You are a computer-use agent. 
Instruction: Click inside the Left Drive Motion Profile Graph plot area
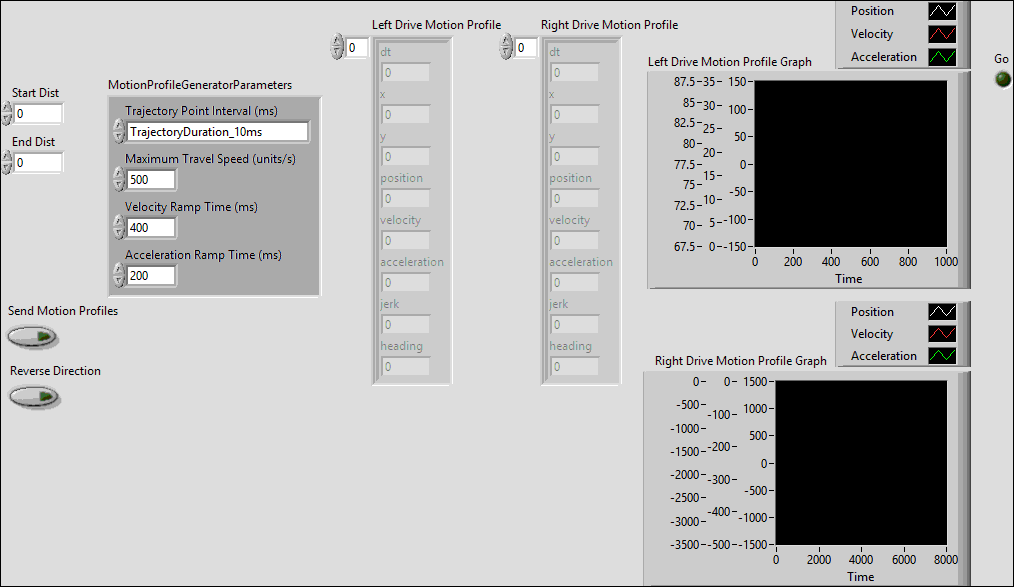(850, 165)
